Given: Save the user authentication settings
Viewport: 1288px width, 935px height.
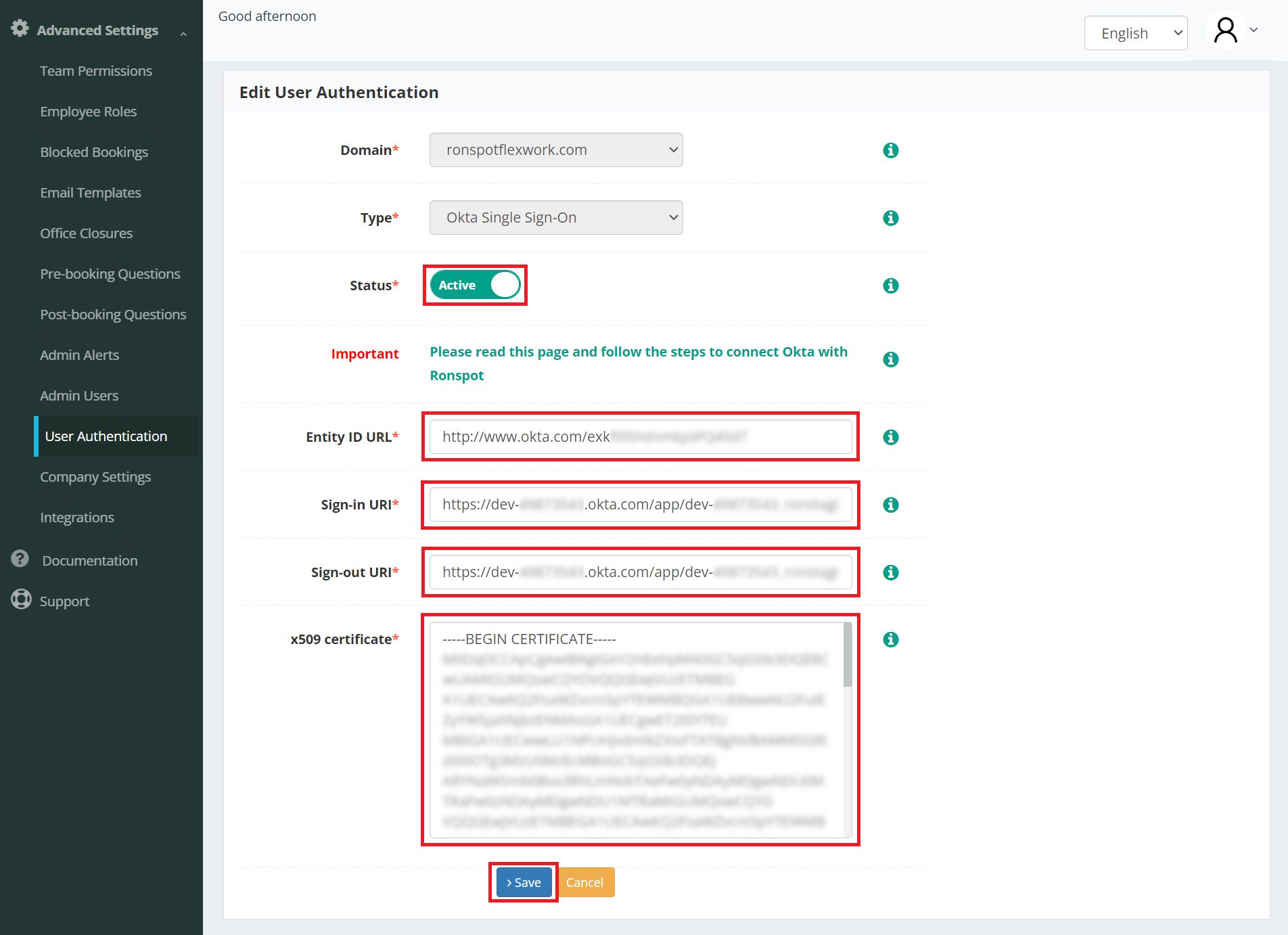Looking at the screenshot, I should [524, 882].
